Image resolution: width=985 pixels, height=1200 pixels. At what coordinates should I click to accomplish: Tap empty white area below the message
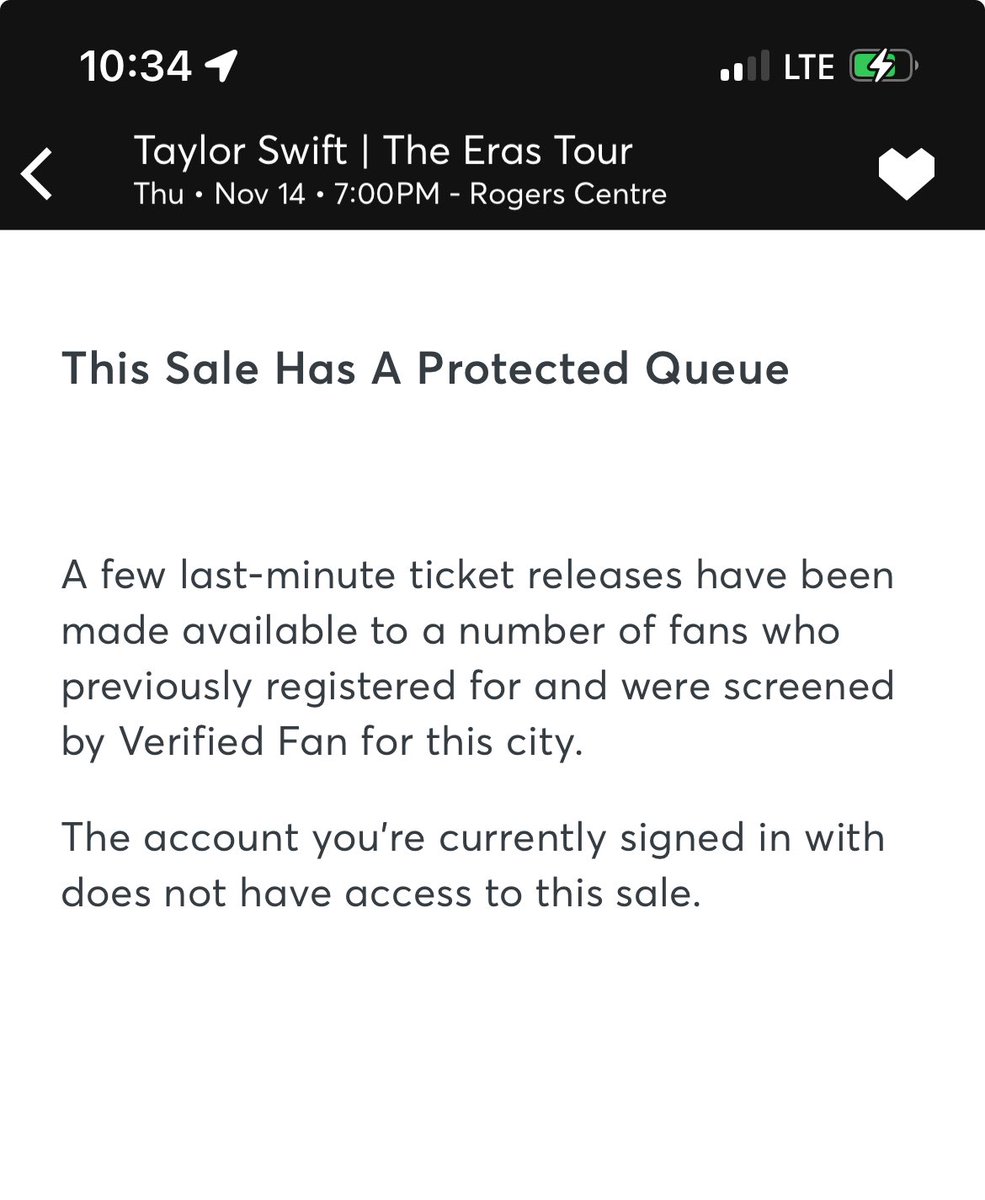pos(492,1060)
